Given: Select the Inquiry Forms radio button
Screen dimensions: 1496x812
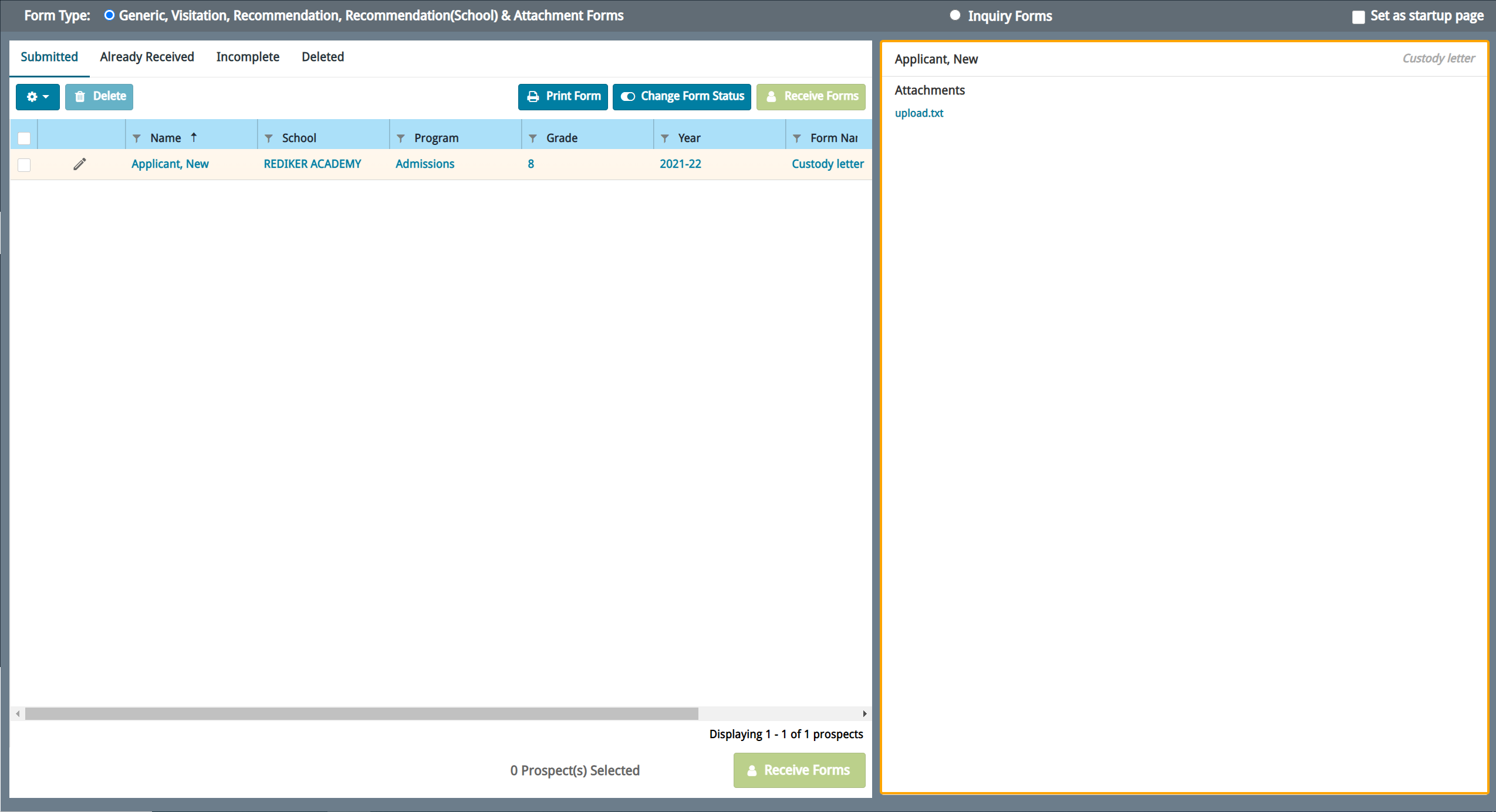Looking at the screenshot, I should (955, 16).
